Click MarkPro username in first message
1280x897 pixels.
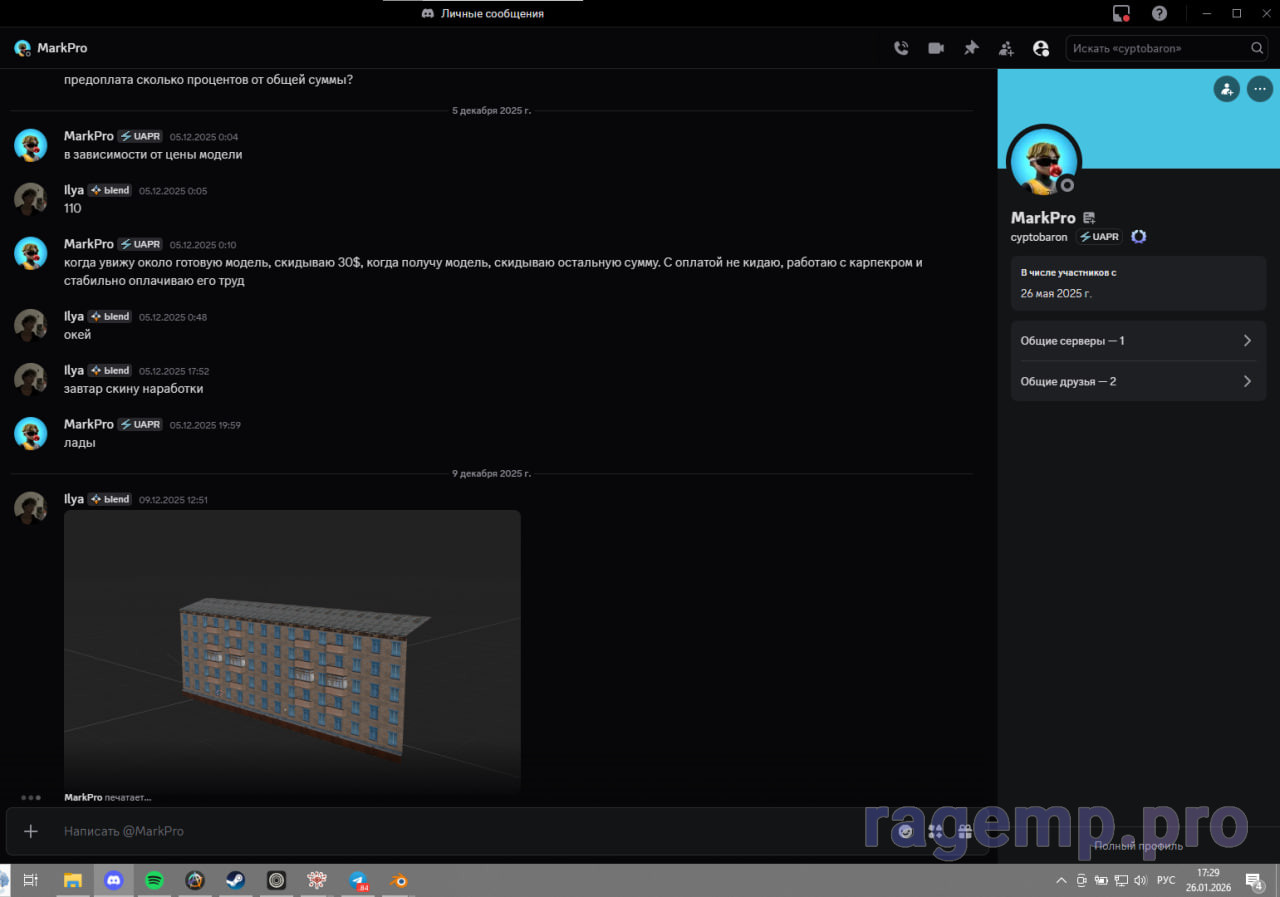[88, 136]
